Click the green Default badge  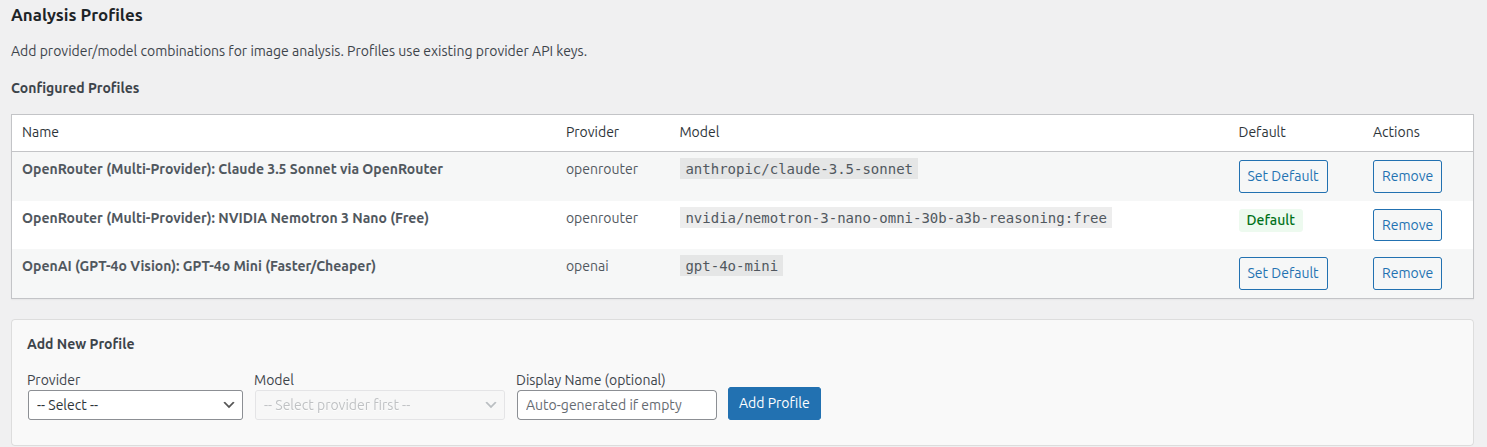coord(1270,220)
